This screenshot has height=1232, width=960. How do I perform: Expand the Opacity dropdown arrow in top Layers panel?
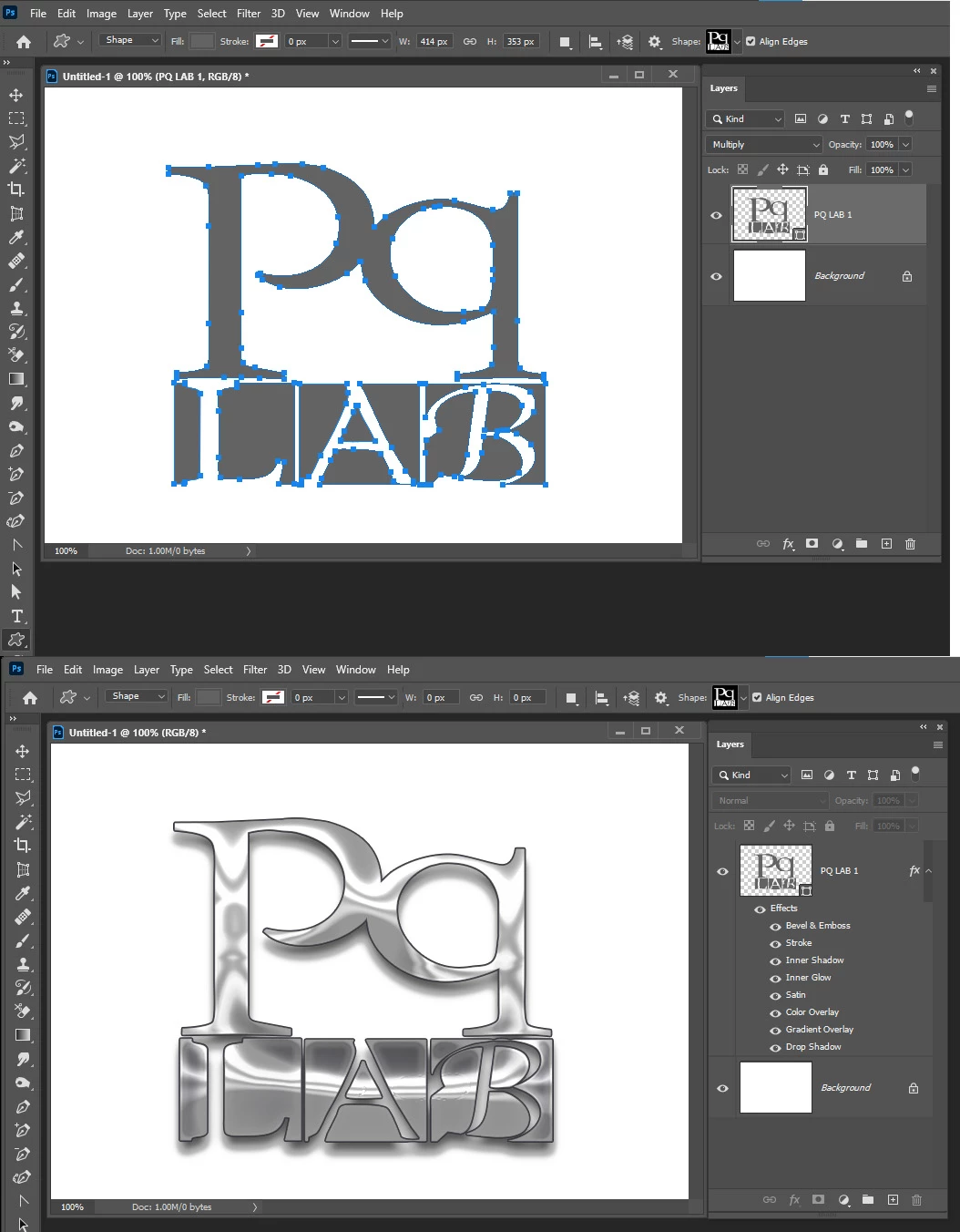[x=905, y=144]
